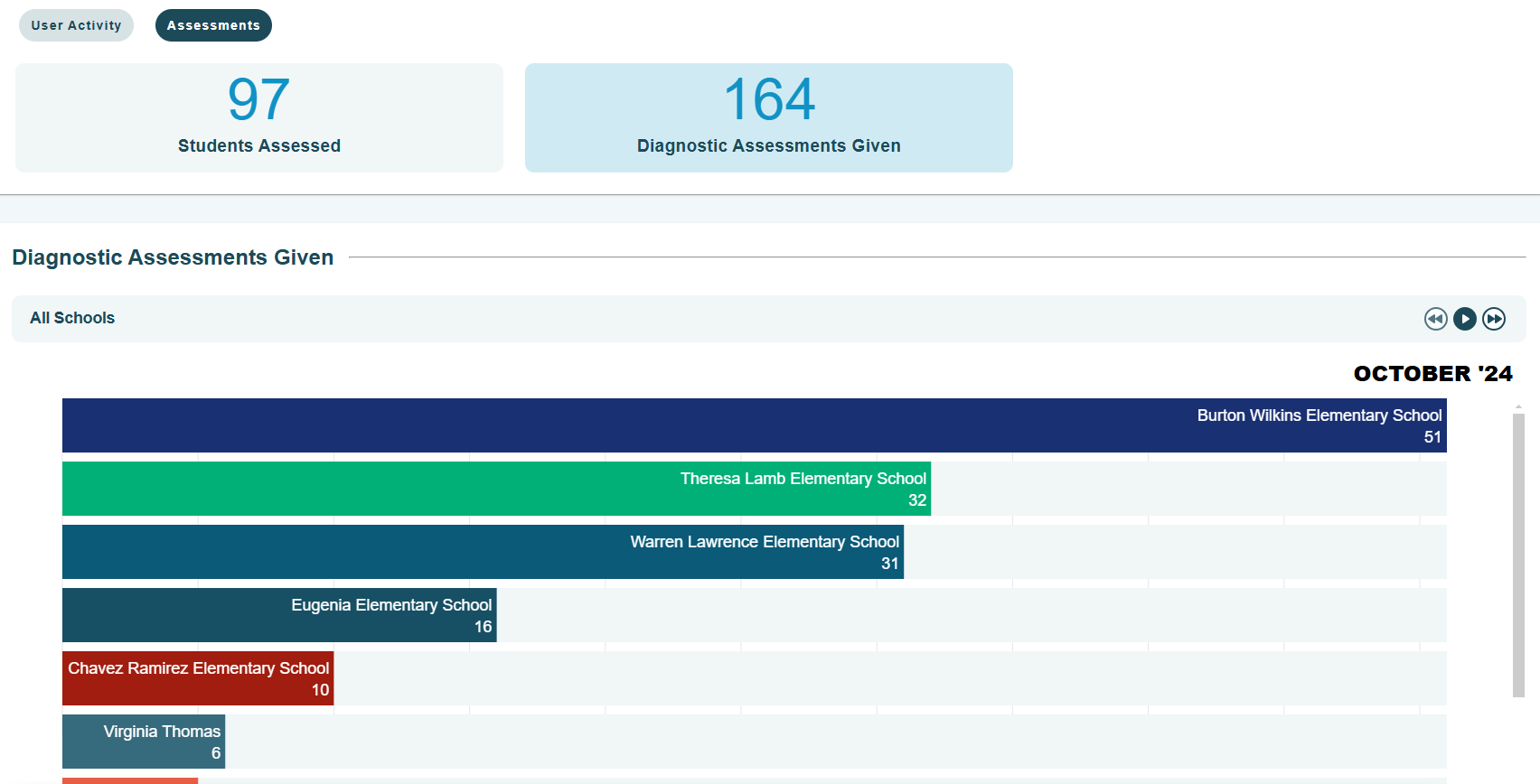Select the Diagnostic Assessments Given card
The height and width of the screenshot is (784, 1540).
point(769,117)
